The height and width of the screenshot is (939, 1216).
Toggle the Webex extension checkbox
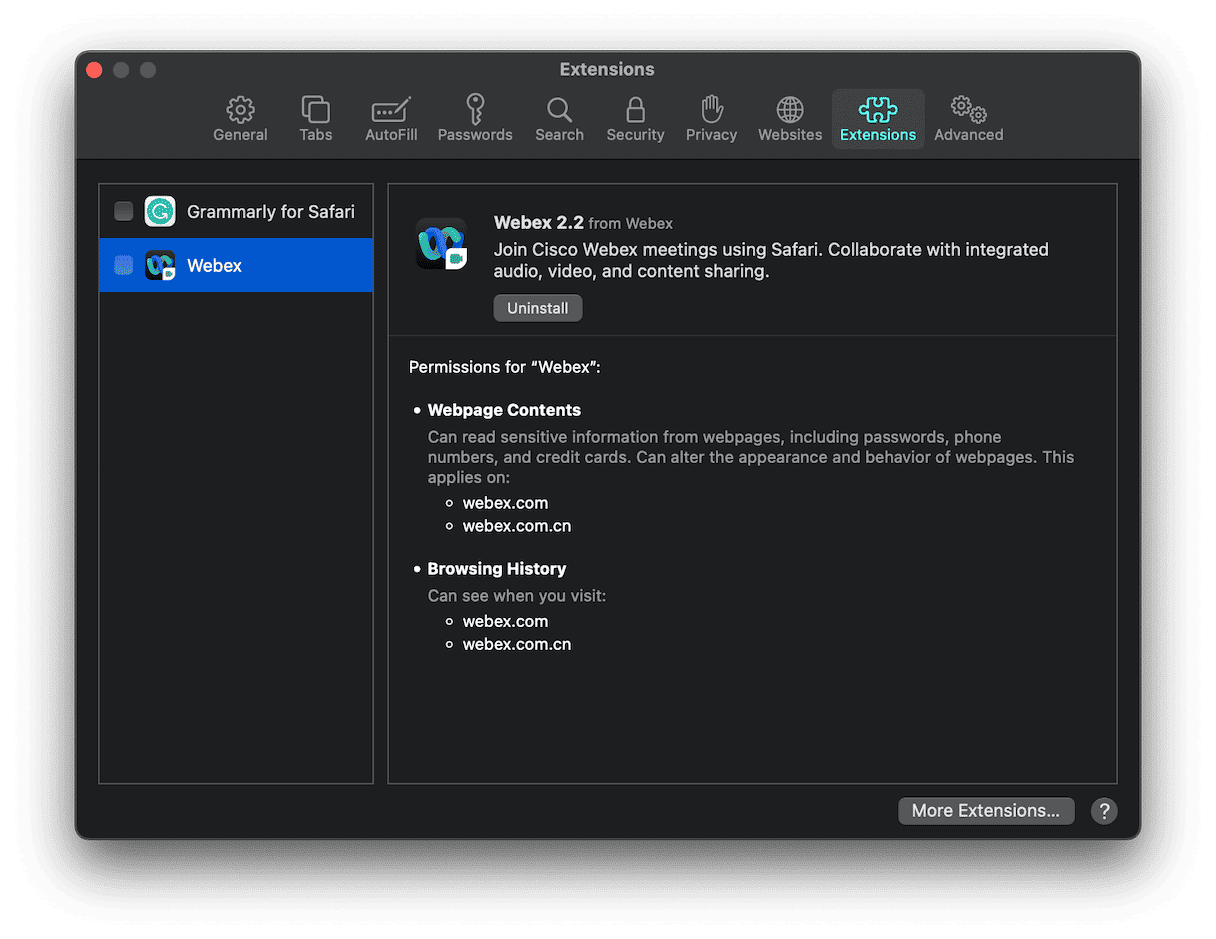[x=123, y=265]
